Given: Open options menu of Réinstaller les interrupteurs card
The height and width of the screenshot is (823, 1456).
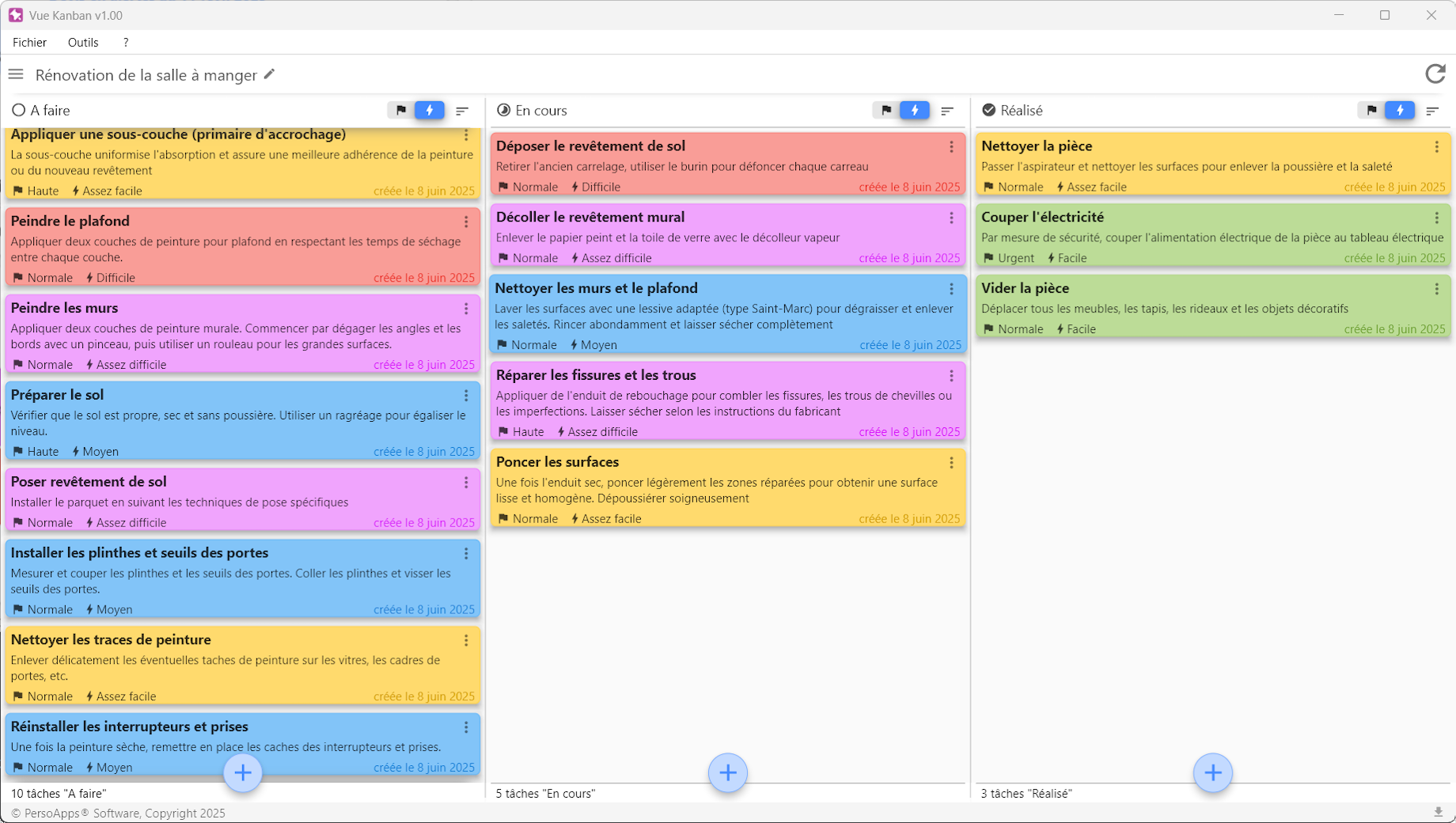Looking at the screenshot, I should tap(466, 727).
